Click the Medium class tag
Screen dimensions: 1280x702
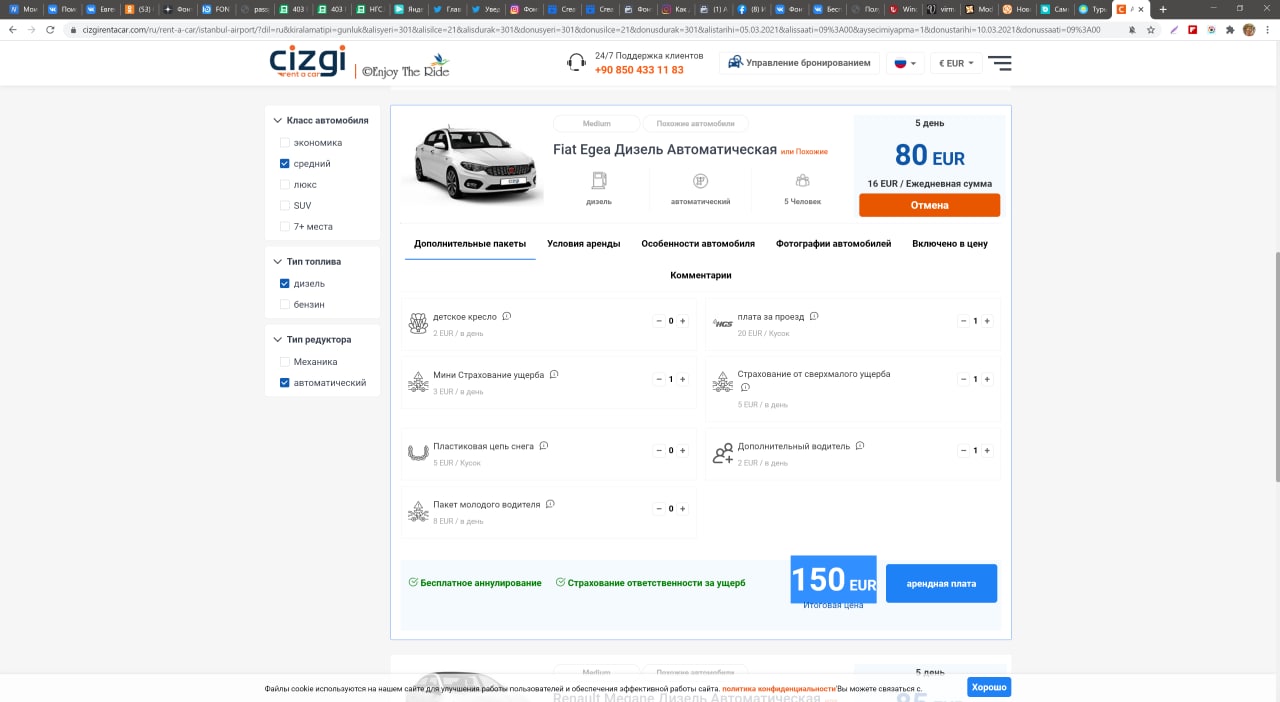(596, 124)
